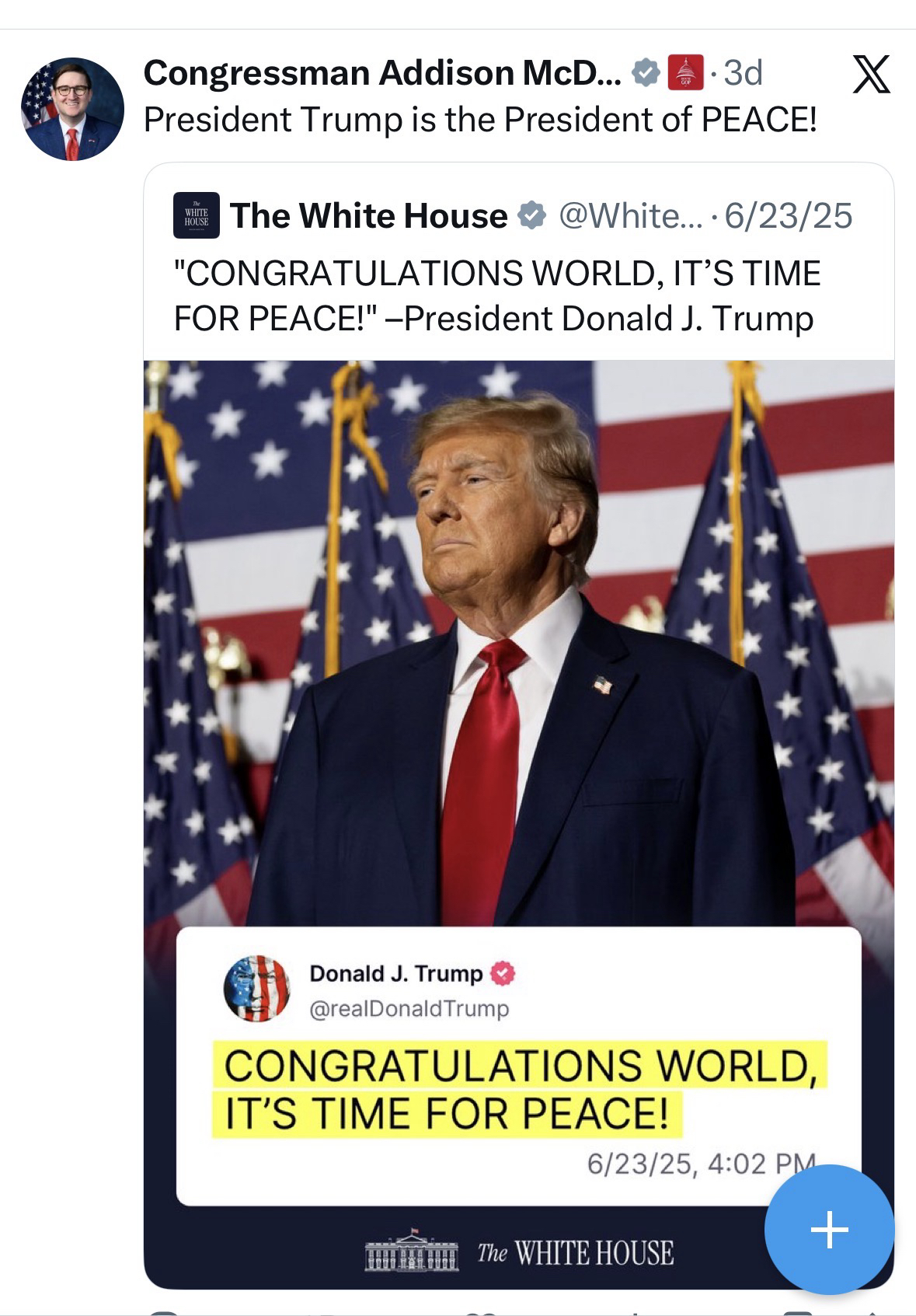Click the White House building logo at image bottom

pos(412,1251)
